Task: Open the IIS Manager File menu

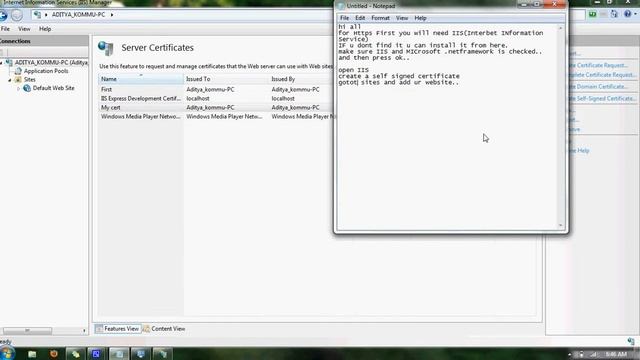Action: click(x=5, y=29)
